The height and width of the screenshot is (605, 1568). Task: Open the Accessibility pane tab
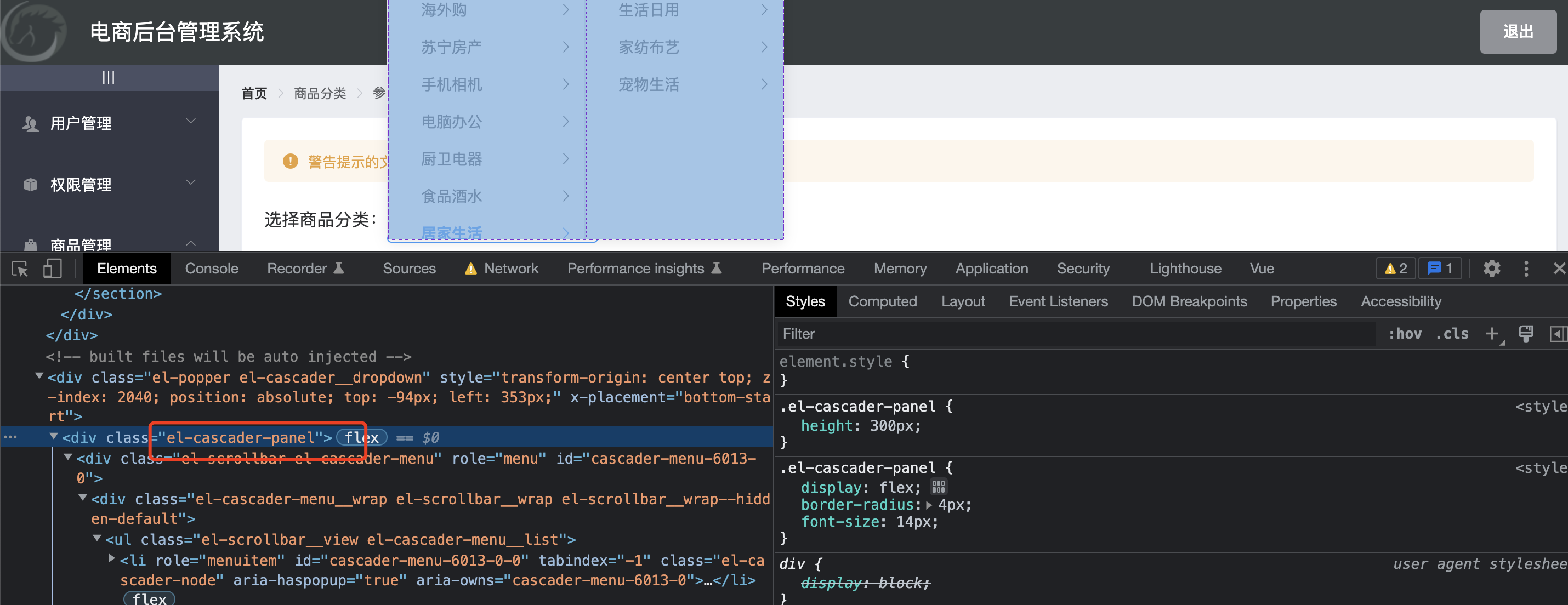coord(1401,301)
